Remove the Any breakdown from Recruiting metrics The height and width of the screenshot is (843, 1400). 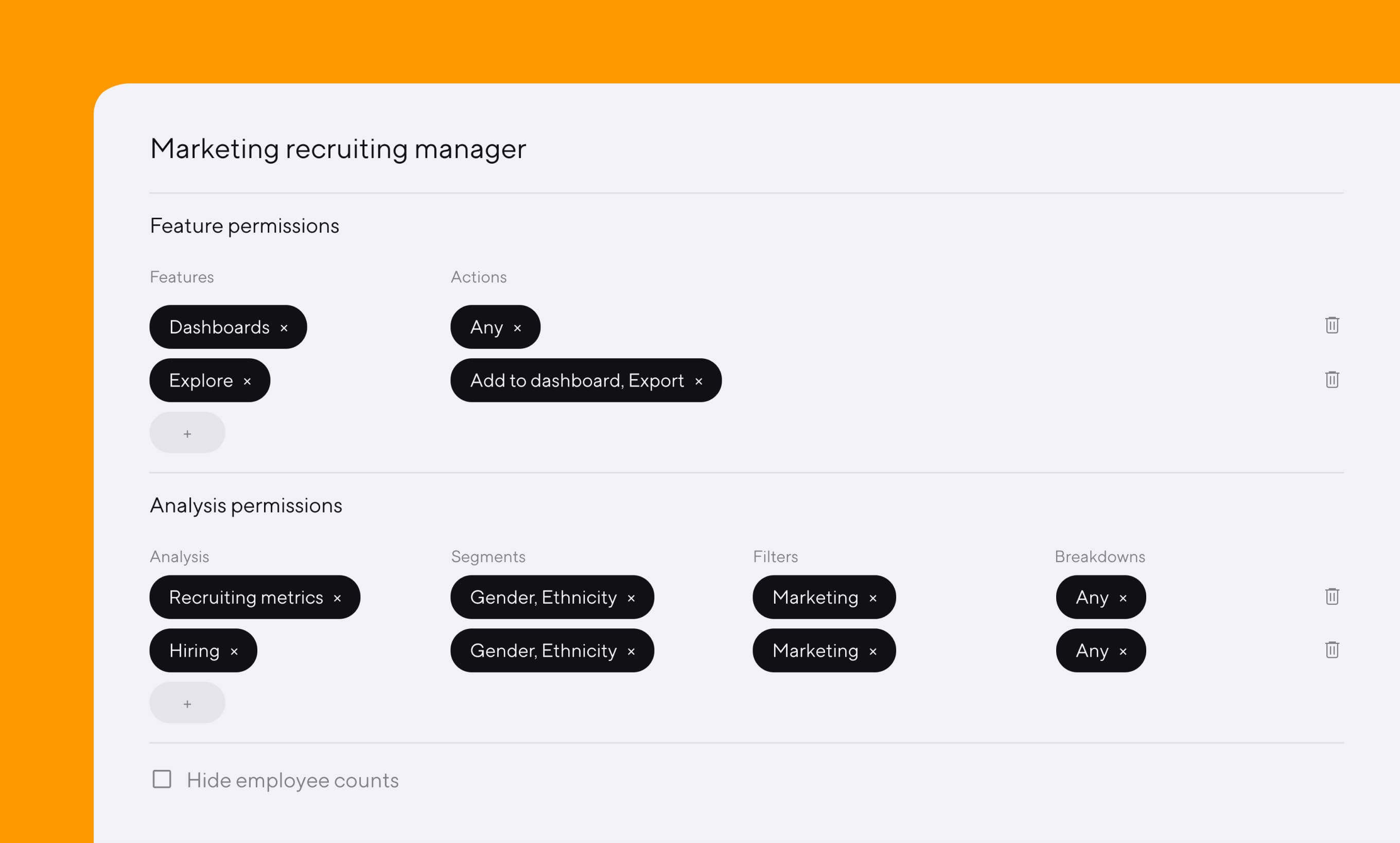point(1123,598)
